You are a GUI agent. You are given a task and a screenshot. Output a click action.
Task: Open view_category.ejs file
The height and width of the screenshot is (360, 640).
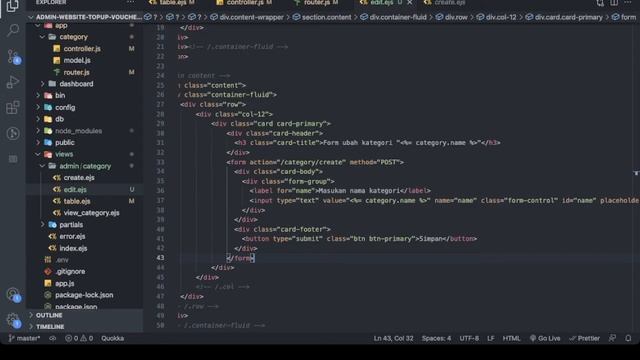[91, 213]
